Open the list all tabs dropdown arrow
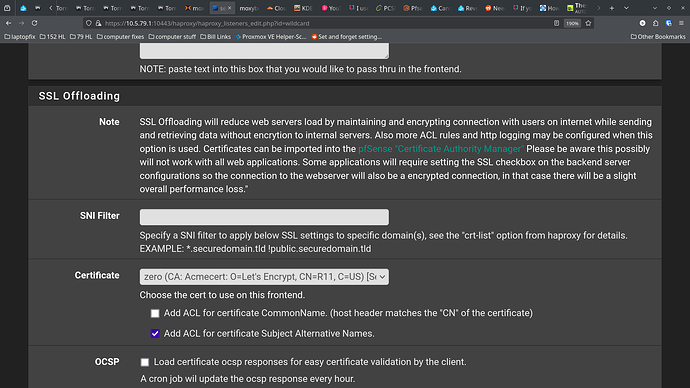The height and width of the screenshot is (388, 690). point(626,8)
